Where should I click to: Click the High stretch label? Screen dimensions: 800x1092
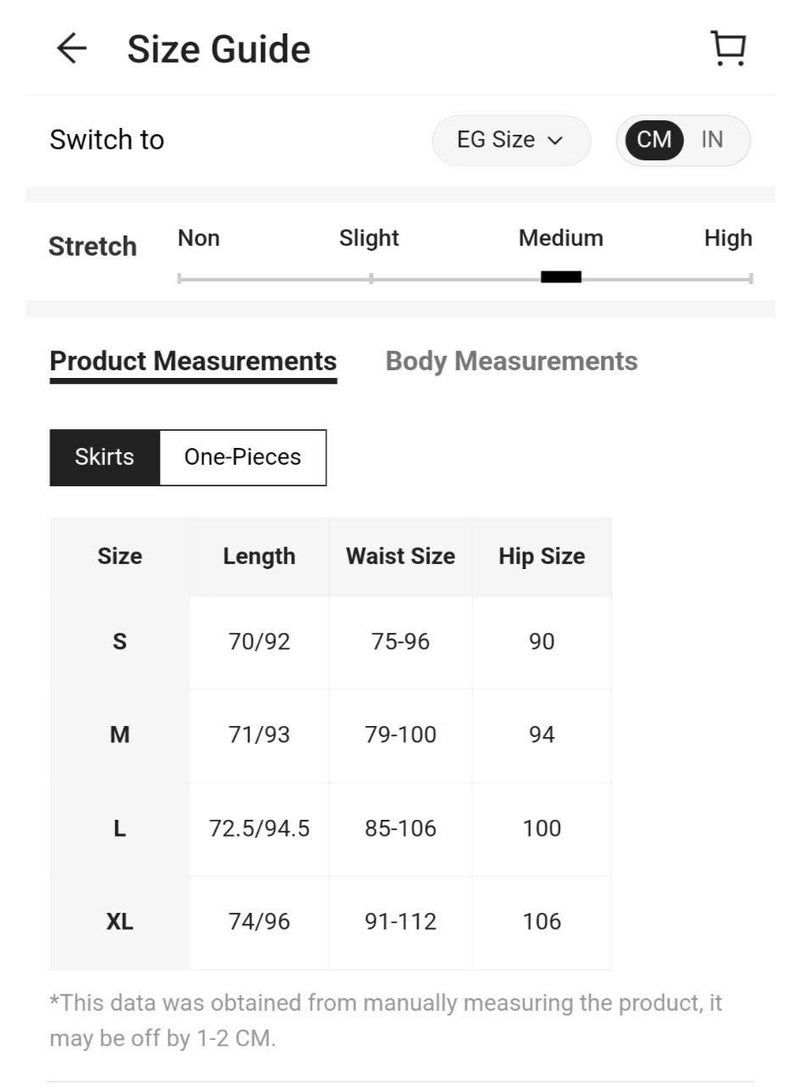coord(727,238)
